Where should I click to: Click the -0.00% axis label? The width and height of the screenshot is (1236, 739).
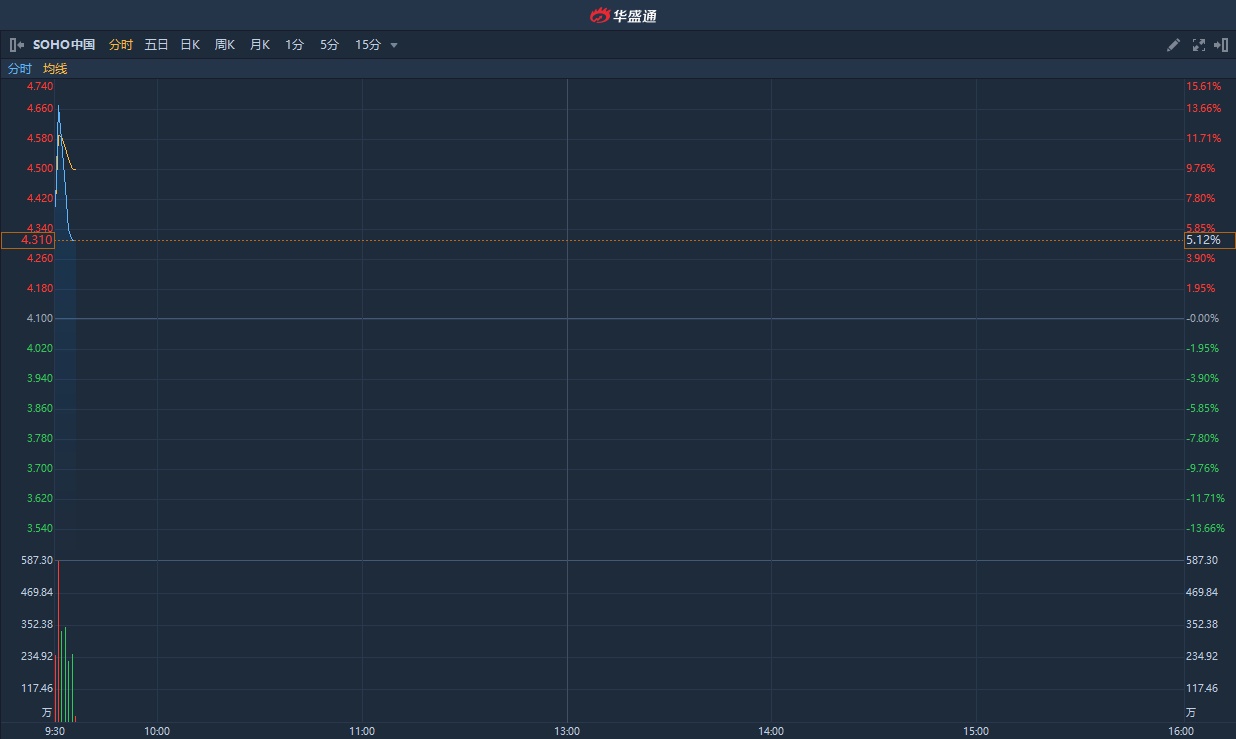1203,318
